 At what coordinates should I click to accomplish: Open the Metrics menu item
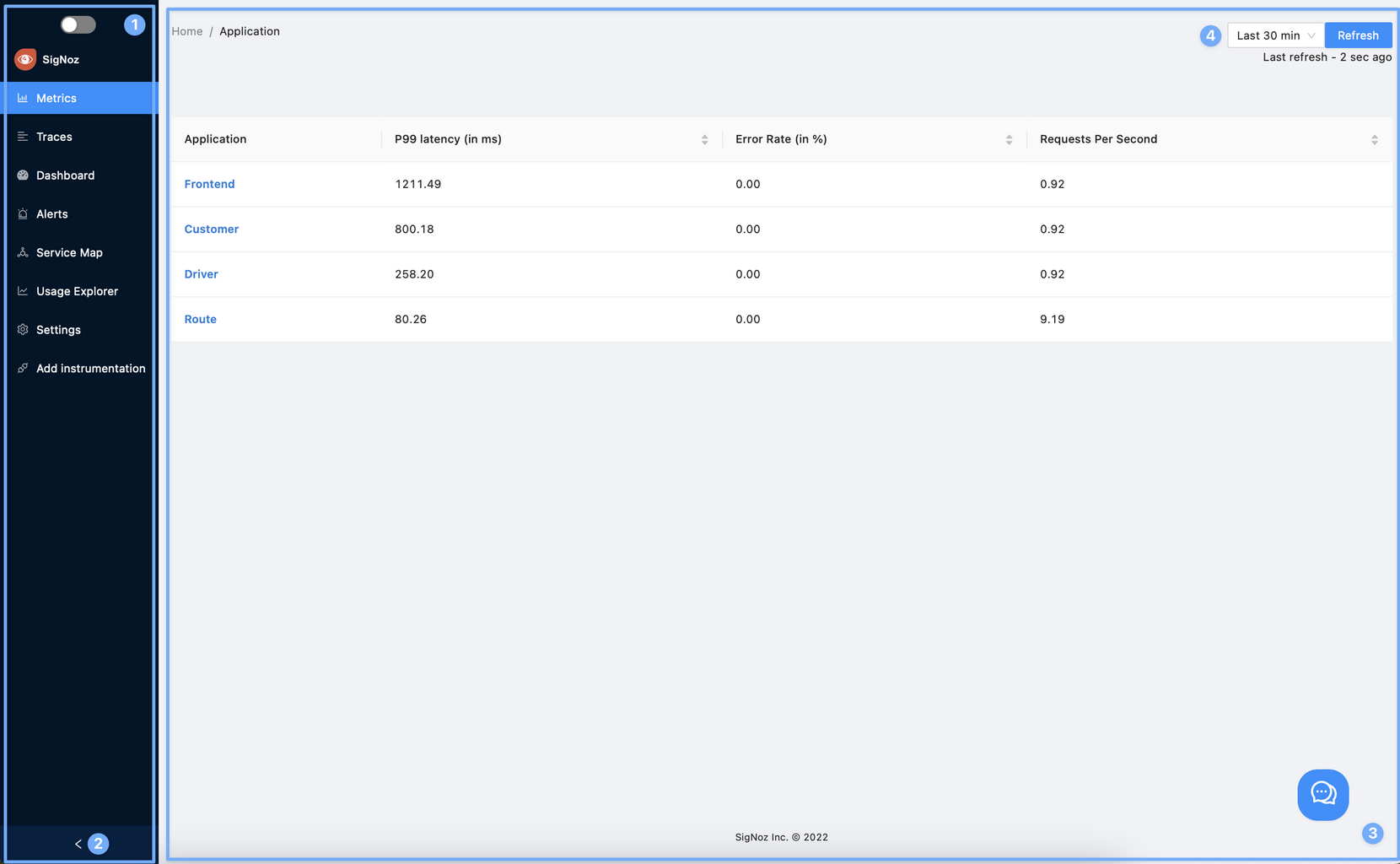[79, 98]
